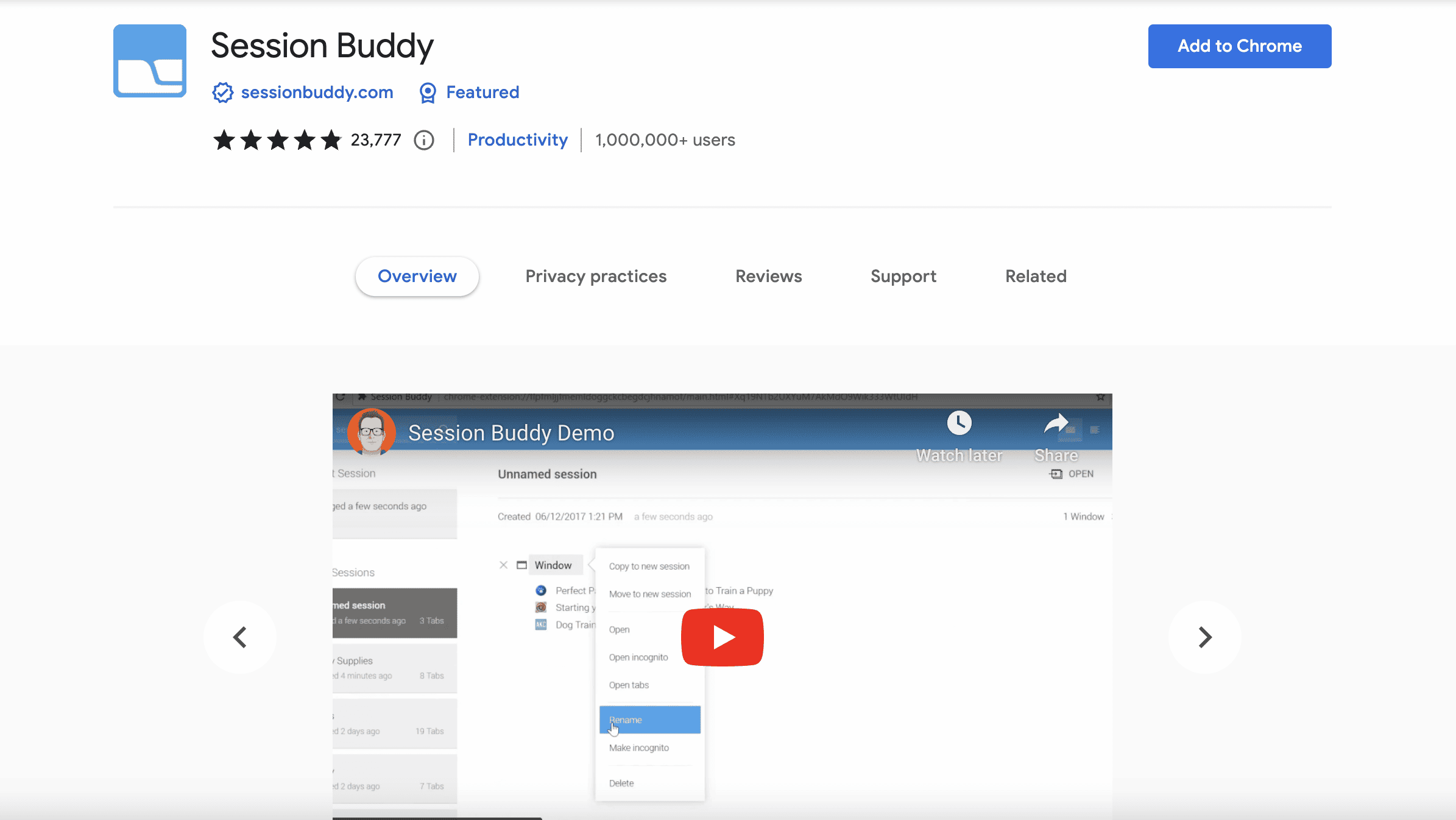Open the sessionbuddy.com publisher link
Image resolution: width=1456 pixels, height=820 pixels.
click(317, 93)
